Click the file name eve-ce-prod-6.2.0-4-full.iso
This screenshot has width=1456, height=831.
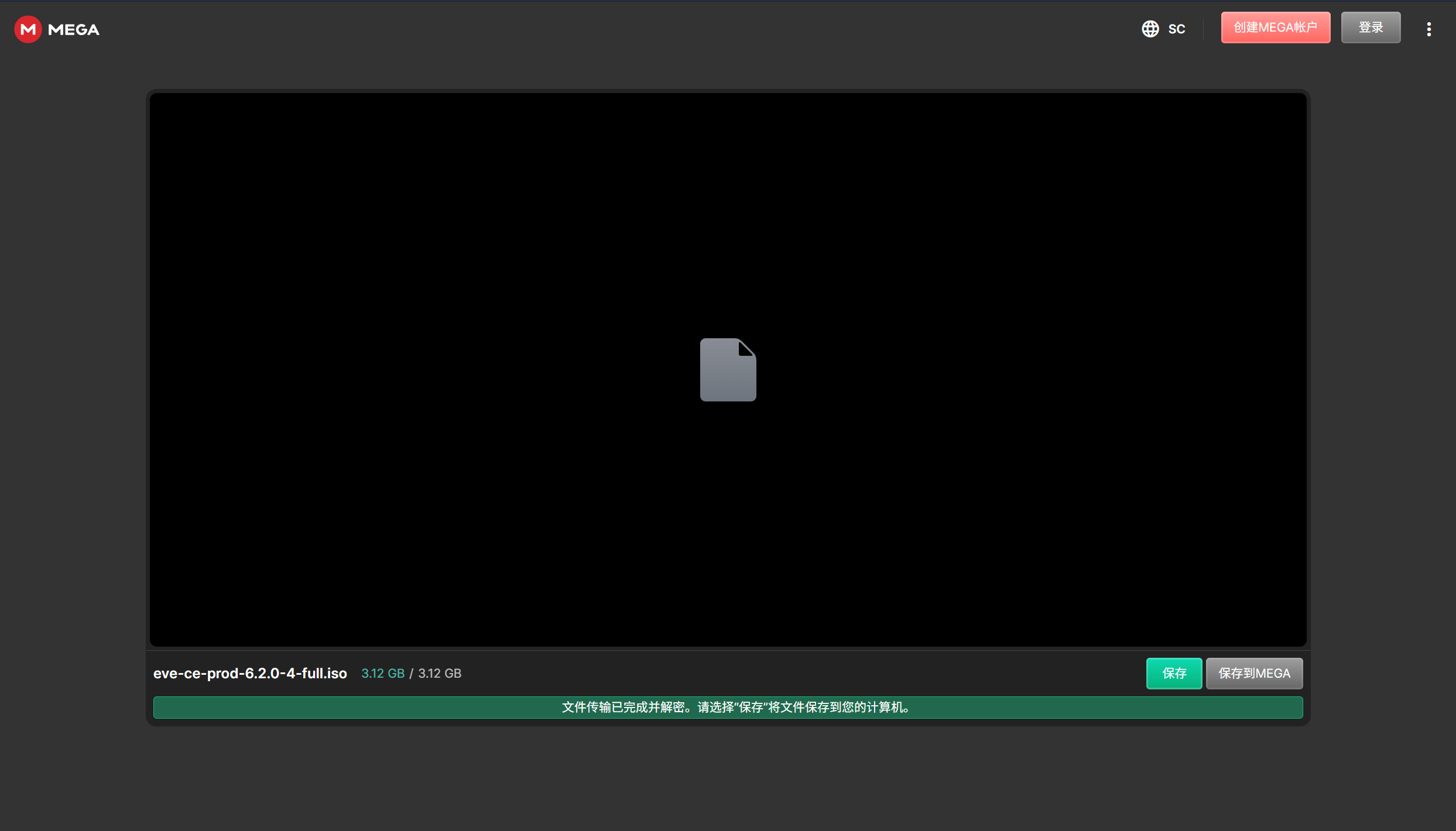tap(250, 673)
